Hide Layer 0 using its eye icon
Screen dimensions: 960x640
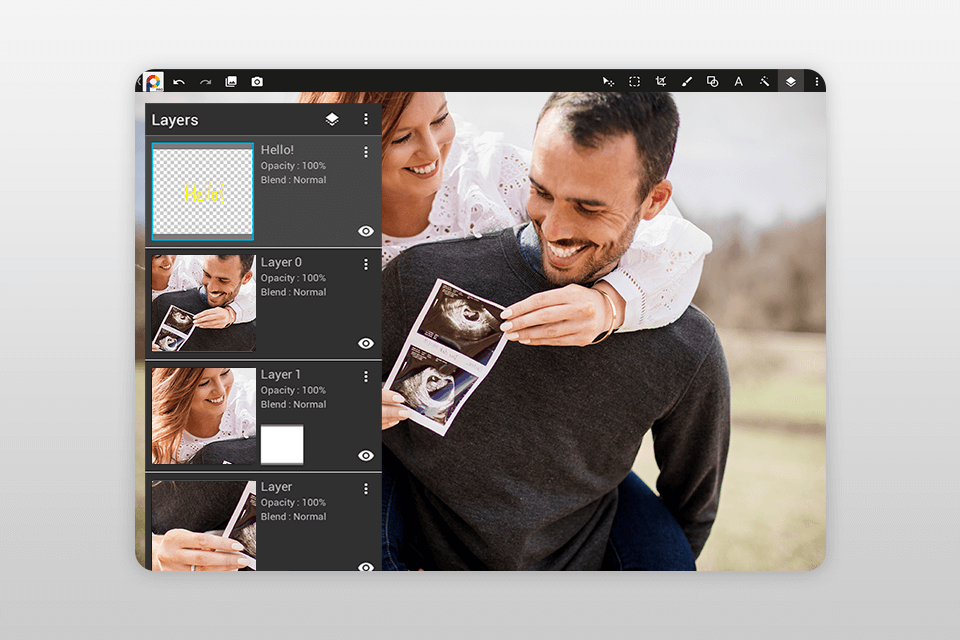[366, 343]
